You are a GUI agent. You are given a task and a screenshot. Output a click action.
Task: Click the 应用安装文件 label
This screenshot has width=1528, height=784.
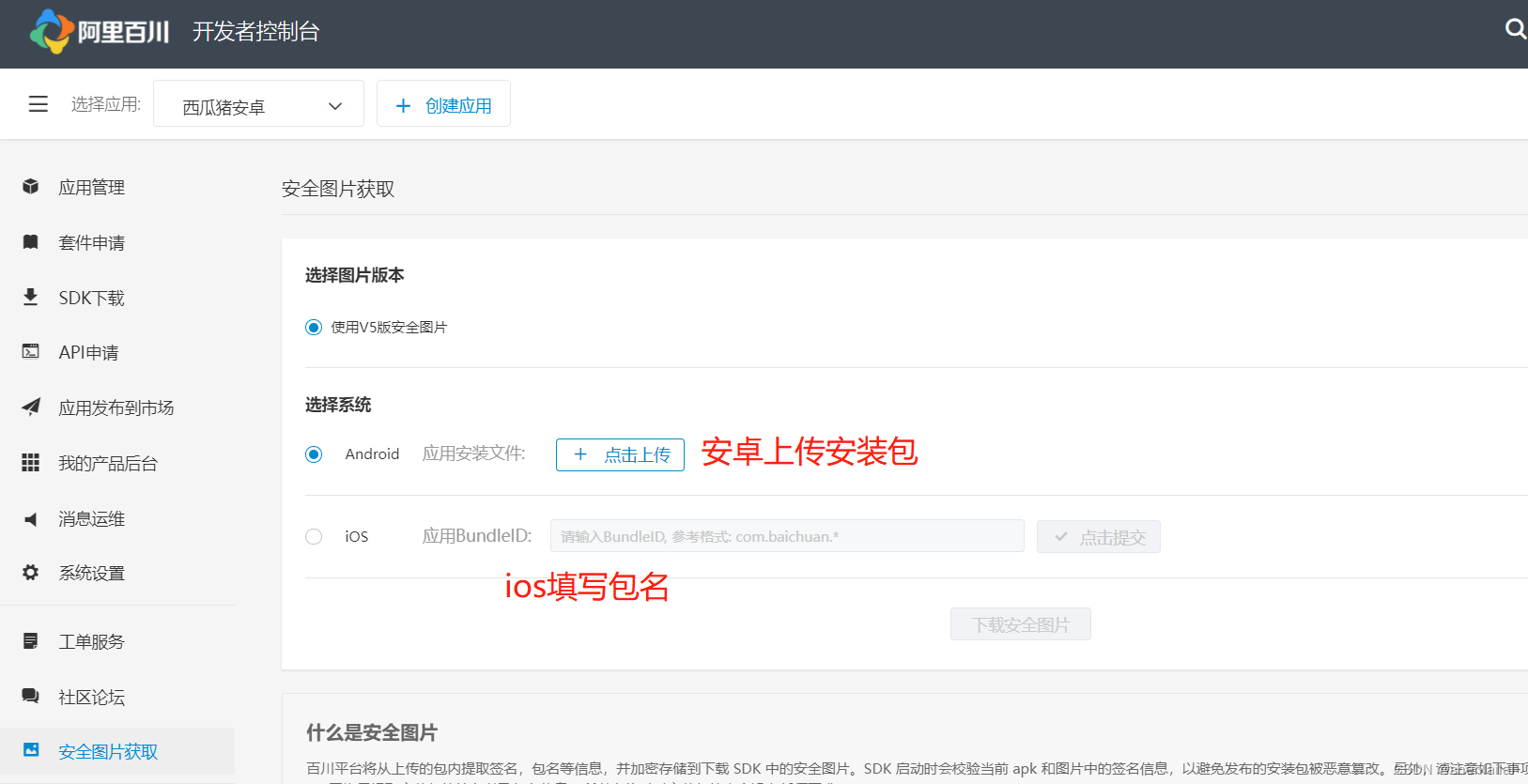[473, 453]
